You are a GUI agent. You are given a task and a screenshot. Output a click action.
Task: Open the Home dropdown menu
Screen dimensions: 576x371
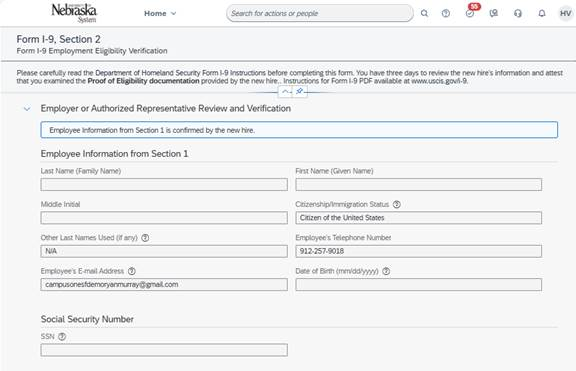pyautogui.click(x=160, y=13)
